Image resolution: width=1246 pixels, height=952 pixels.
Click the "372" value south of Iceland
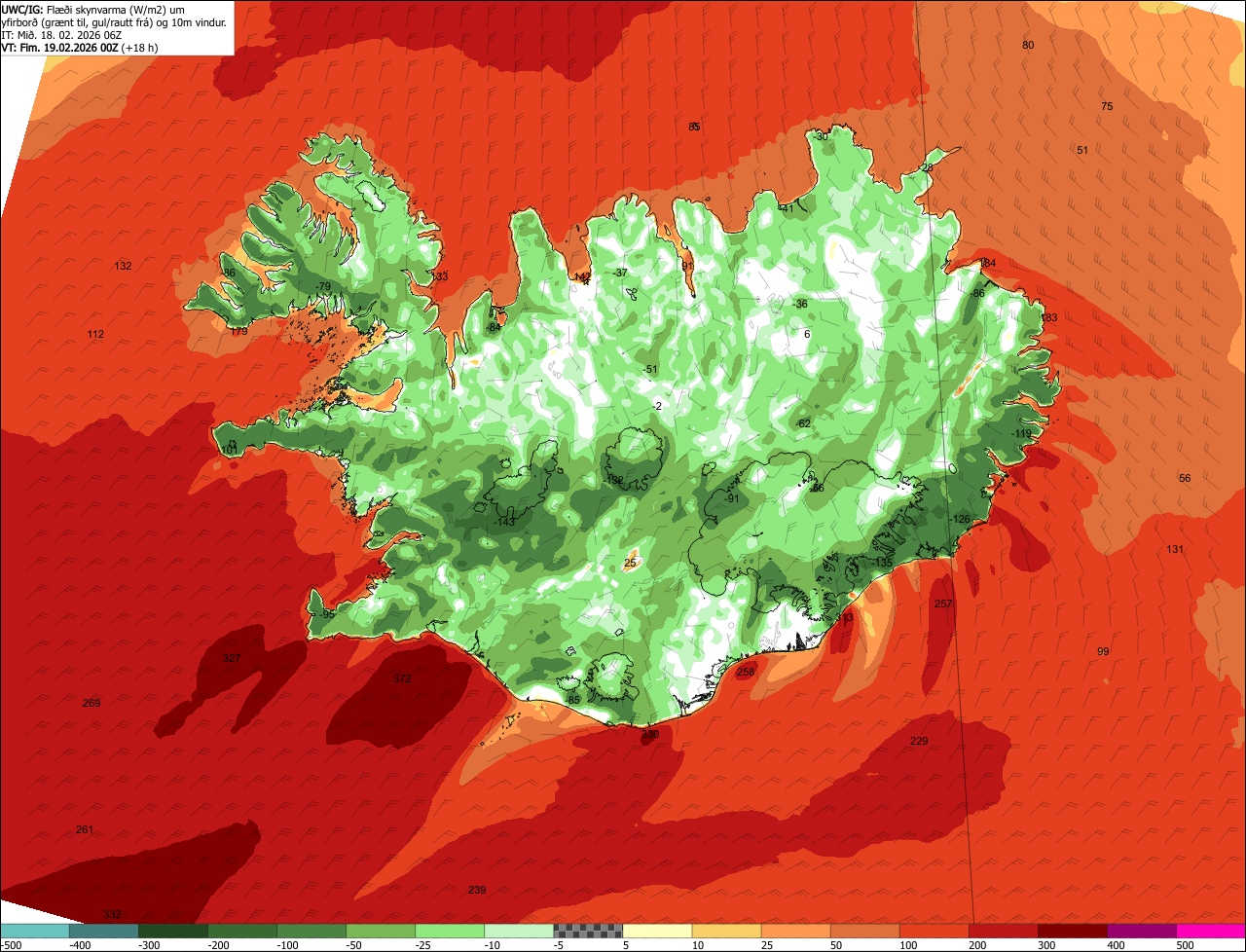[x=402, y=678]
